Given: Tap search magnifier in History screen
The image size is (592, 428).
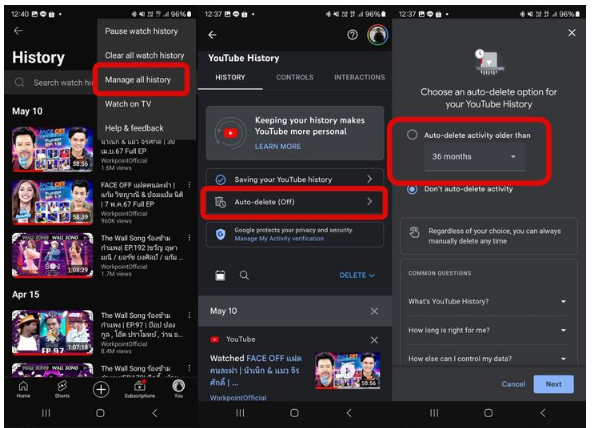Looking at the screenshot, I should (x=20, y=82).
